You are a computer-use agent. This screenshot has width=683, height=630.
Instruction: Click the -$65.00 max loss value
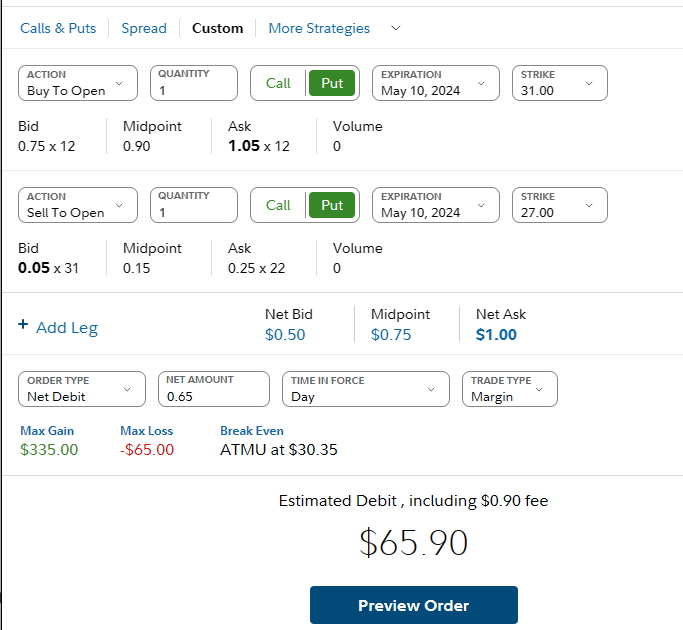click(147, 450)
